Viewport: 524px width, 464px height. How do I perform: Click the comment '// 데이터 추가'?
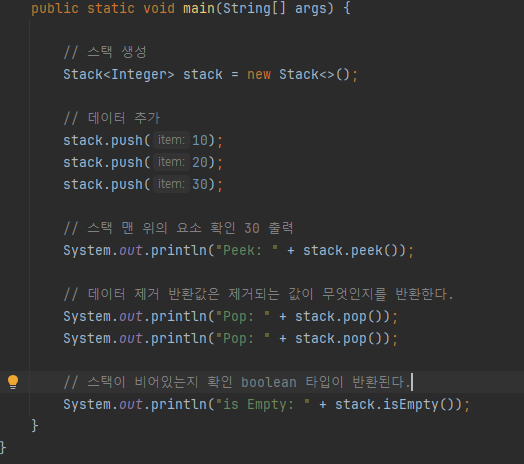click(112, 118)
